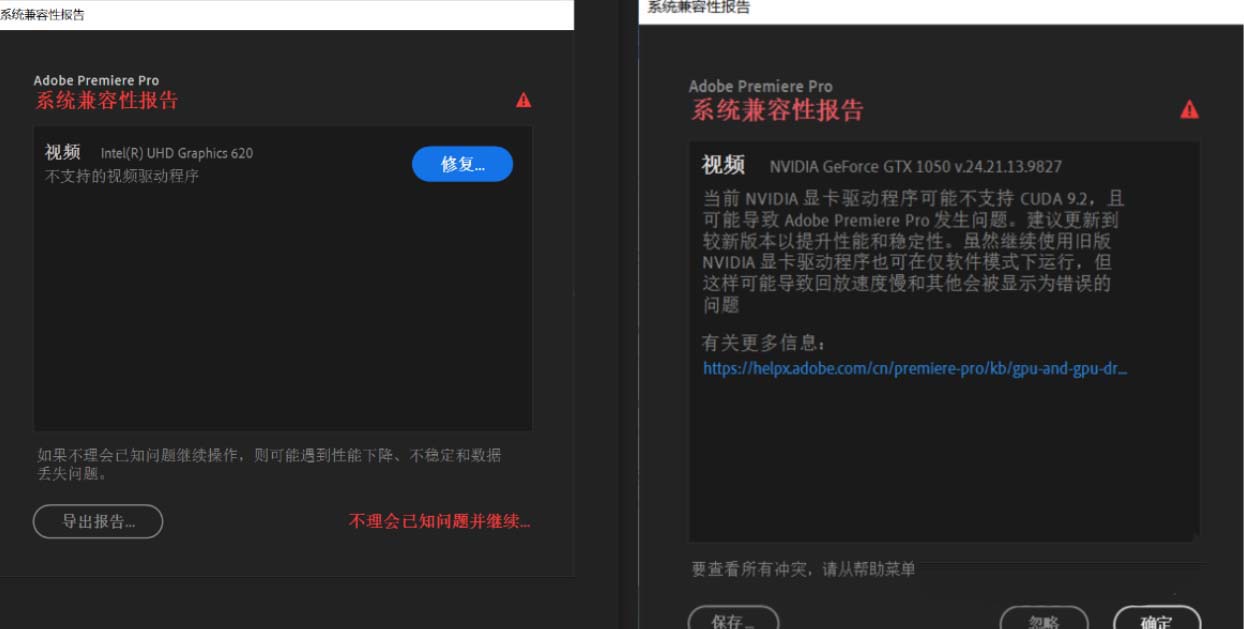Screen dimensions: 1244x629
Task: Click the red 系统兼容性报告 heading in left dialog
Action: (x=107, y=101)
